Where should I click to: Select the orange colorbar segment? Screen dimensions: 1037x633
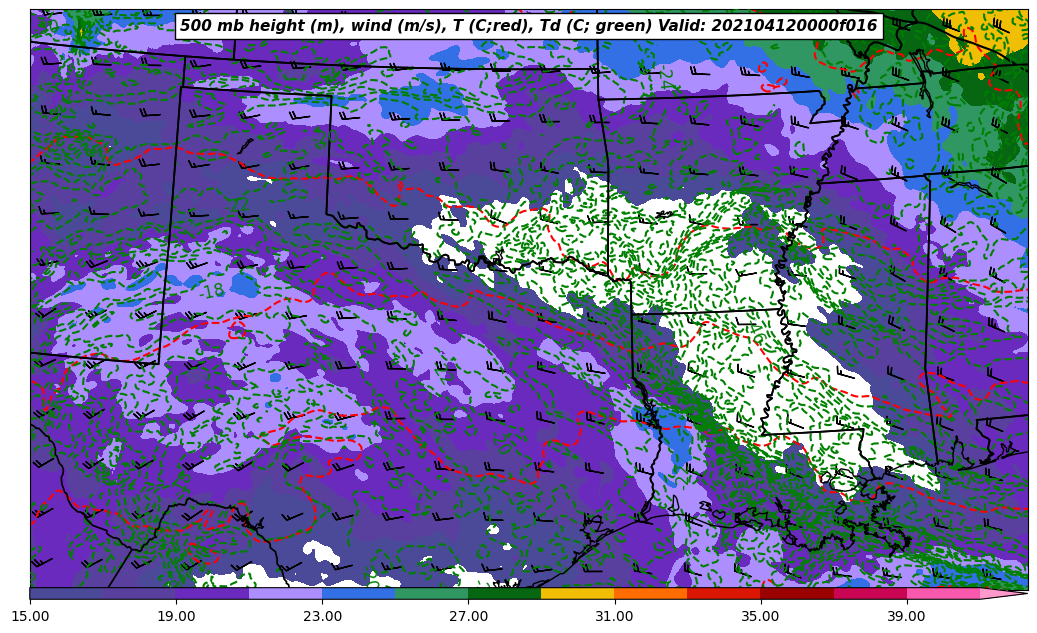click(x=650, y=594)
